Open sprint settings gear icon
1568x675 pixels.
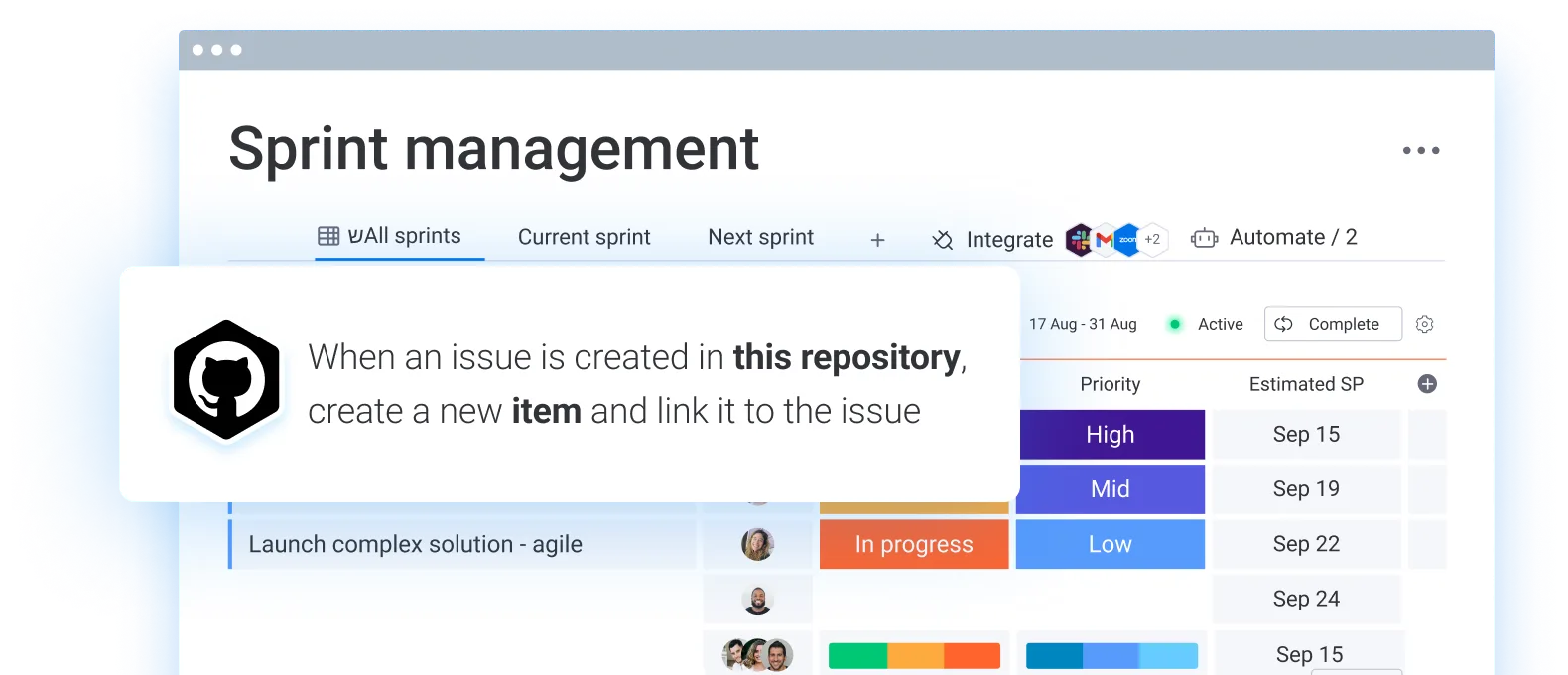click(x=1424, y=324)
